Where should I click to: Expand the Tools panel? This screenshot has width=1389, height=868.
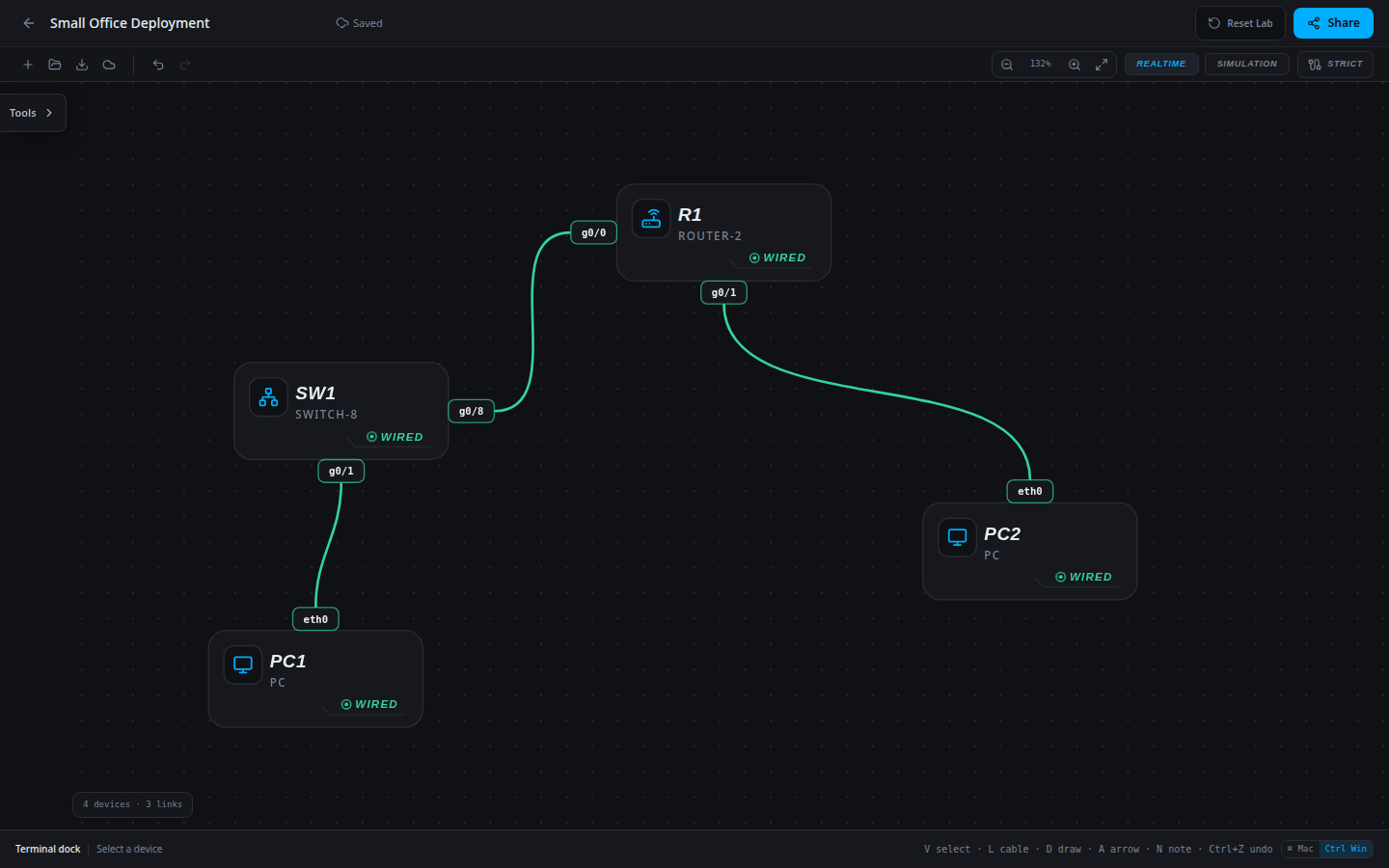32,113
